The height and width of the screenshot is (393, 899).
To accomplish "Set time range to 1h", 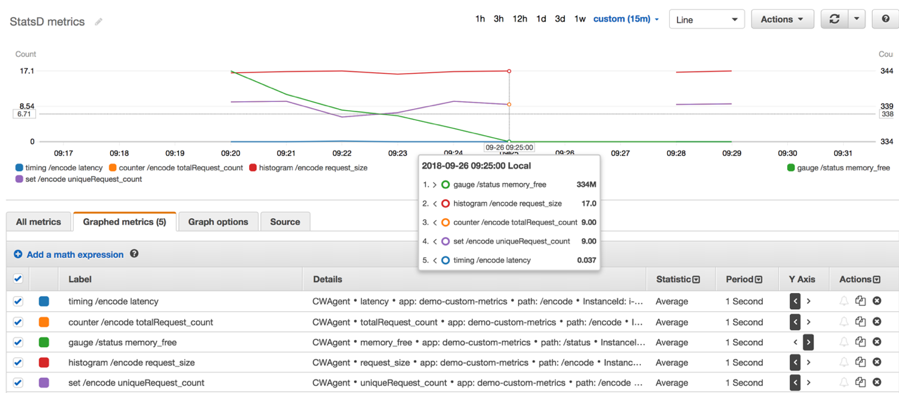I will [x=480, y=19].
